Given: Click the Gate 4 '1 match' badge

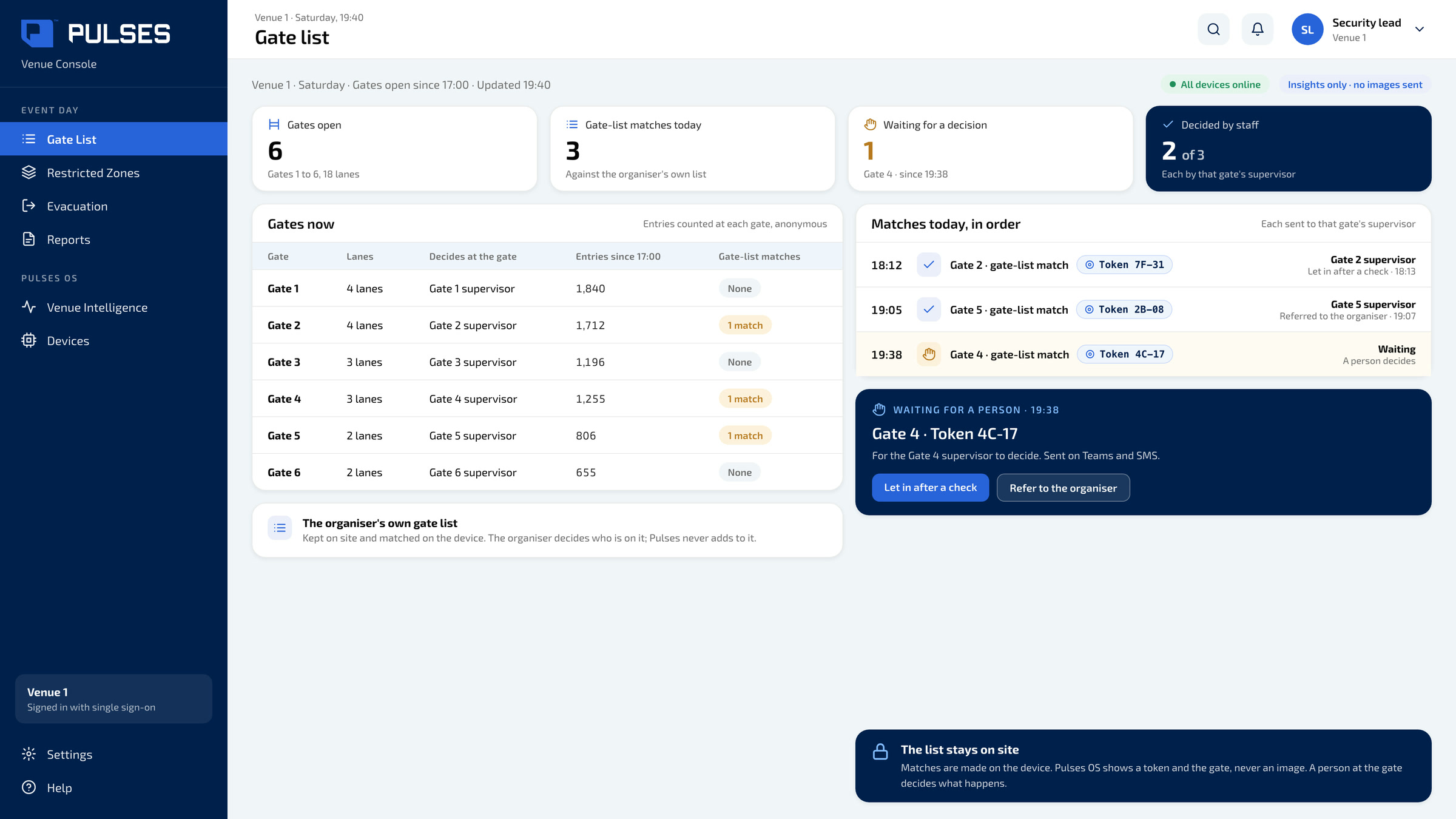Looking at the screenshot, I should click(744, 399).
